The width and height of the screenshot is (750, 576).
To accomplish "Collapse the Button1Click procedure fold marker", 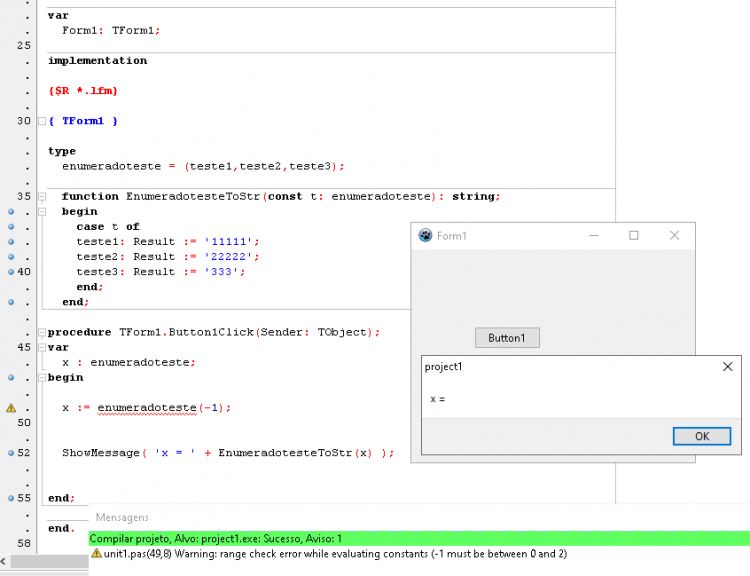I will click(42, 332).
